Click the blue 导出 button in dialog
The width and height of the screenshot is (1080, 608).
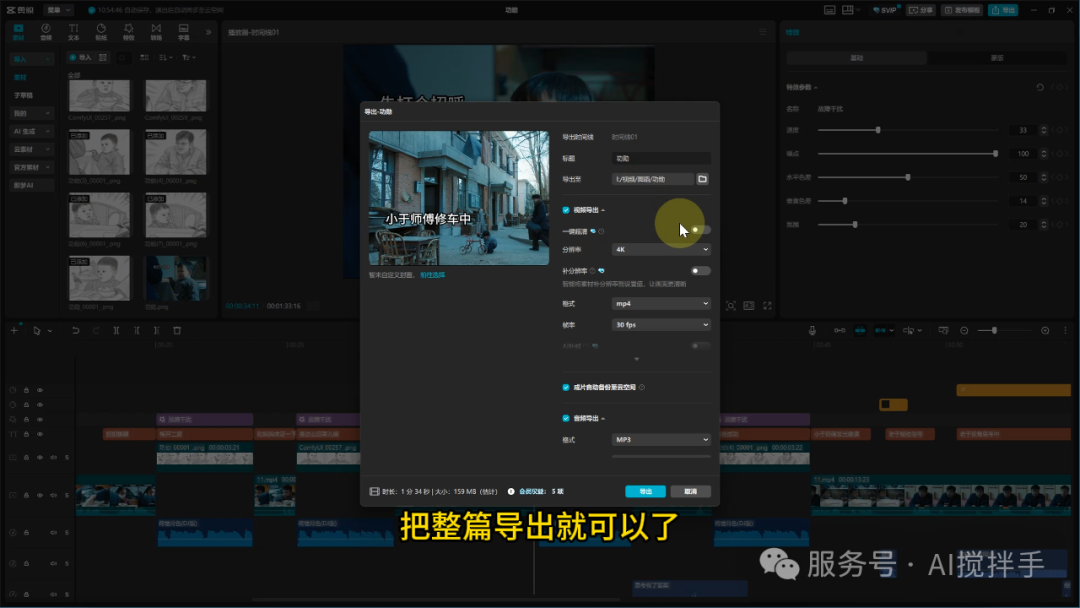pyautogui.click(x=645, y=492)
